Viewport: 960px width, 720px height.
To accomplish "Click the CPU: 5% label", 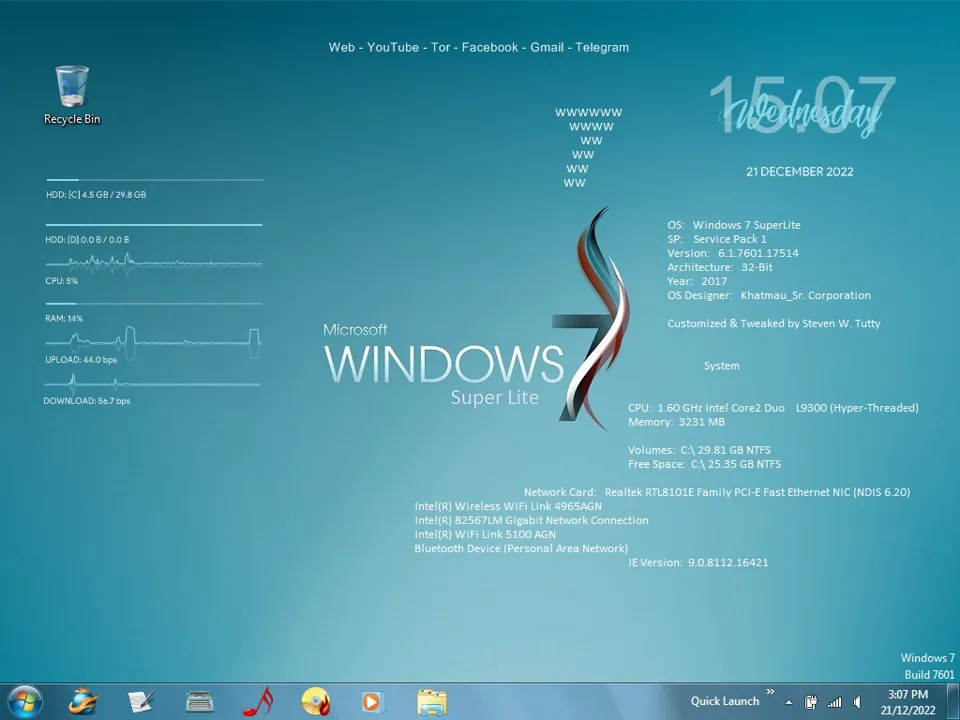I will pyautogui.click(x=61, y=281).
